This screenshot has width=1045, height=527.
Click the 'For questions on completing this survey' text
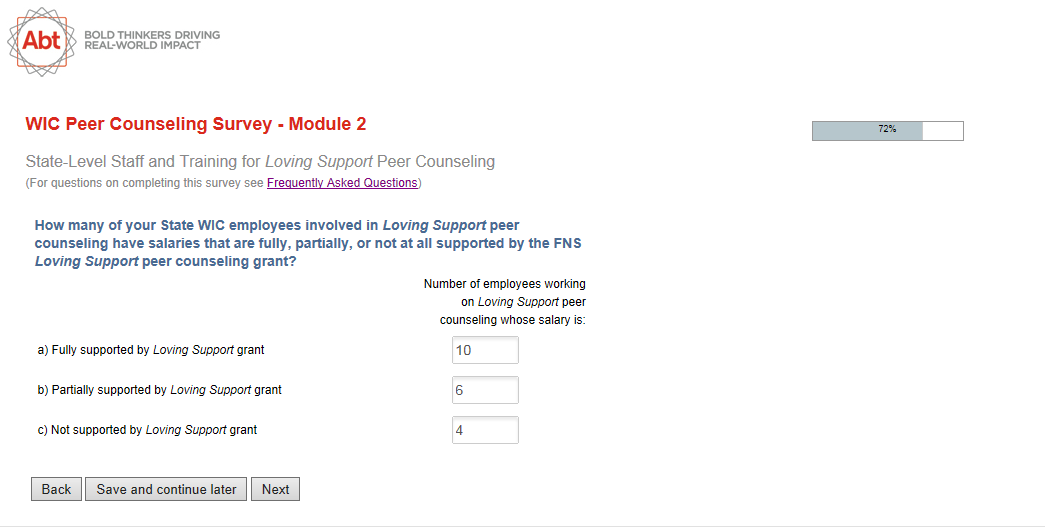click(145, 183)
